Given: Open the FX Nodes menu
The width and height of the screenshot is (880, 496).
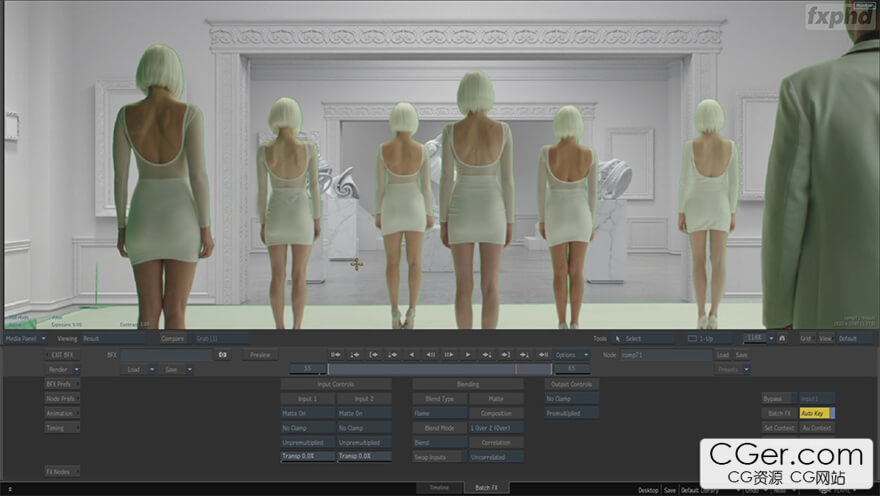Looking at the screenshot, I should tap(62, 471).
